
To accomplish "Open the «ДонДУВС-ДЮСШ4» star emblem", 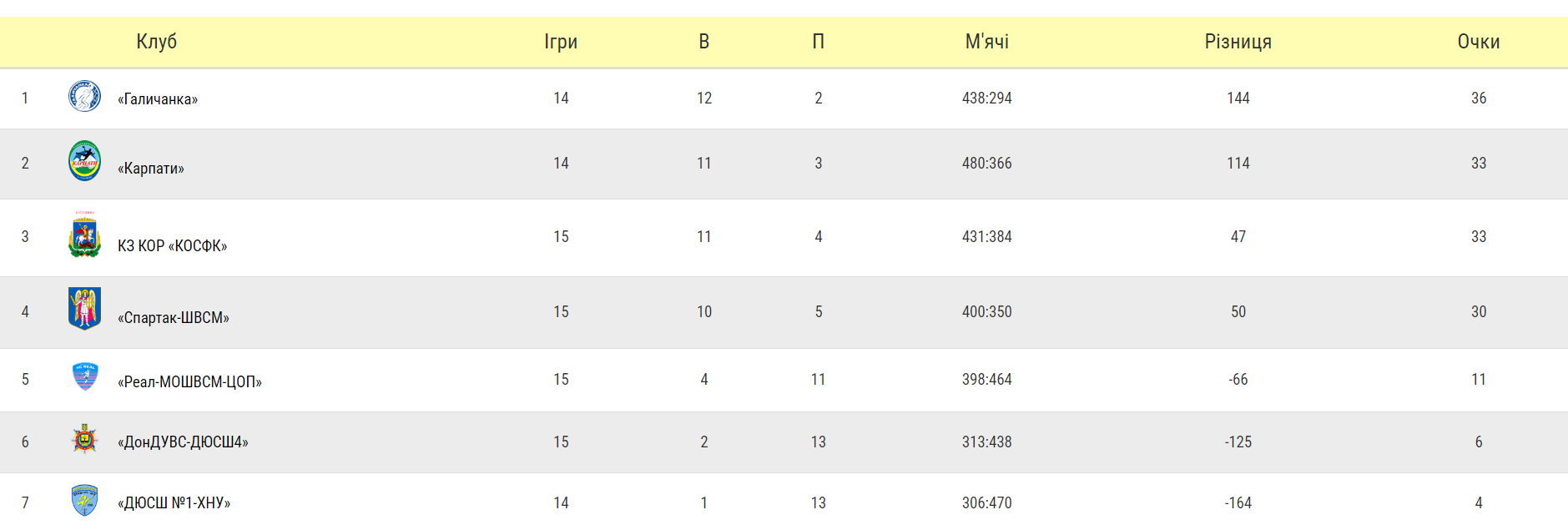I will tap(84, 439).
